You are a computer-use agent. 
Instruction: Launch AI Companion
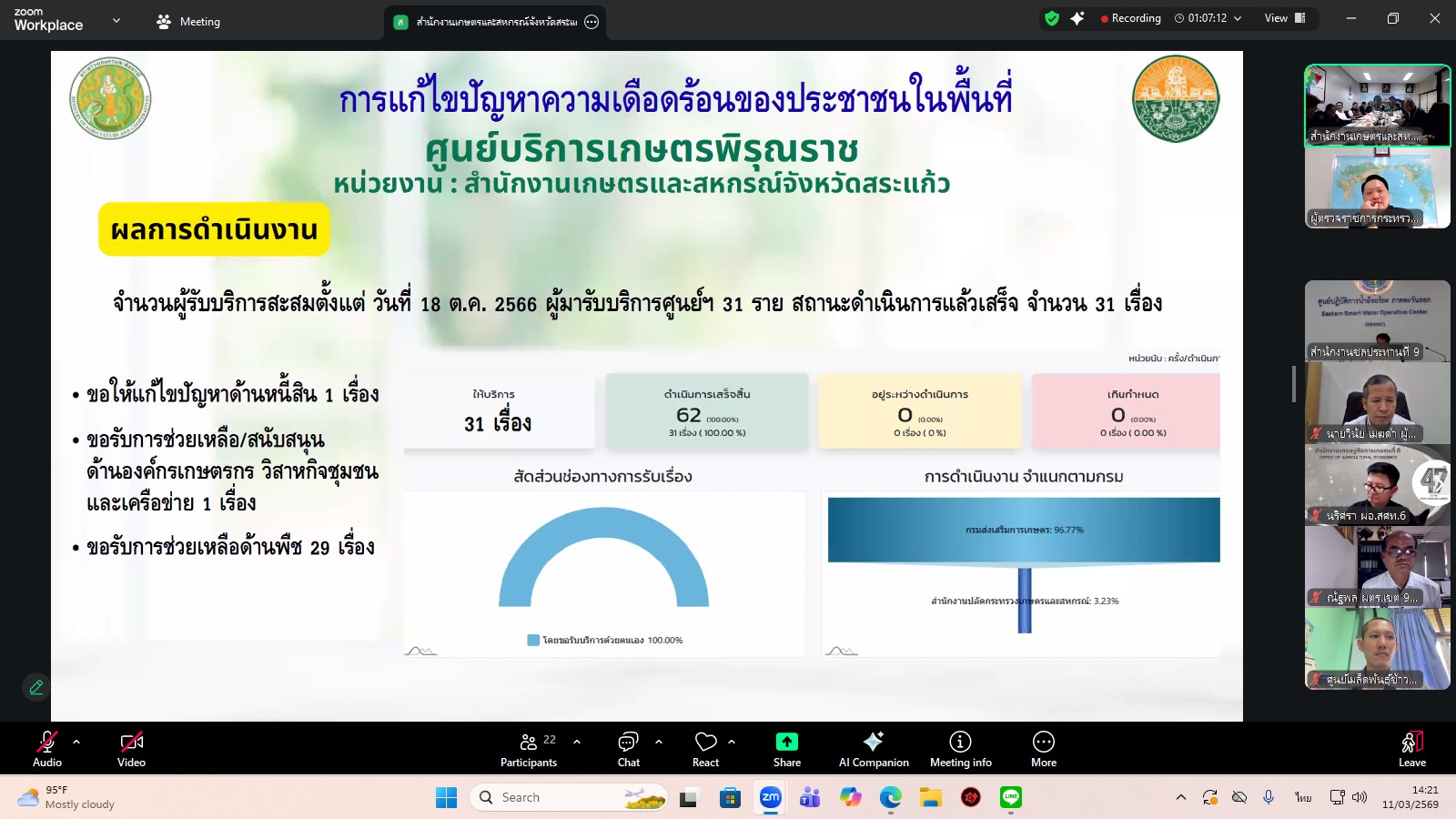tap(873, 748)
